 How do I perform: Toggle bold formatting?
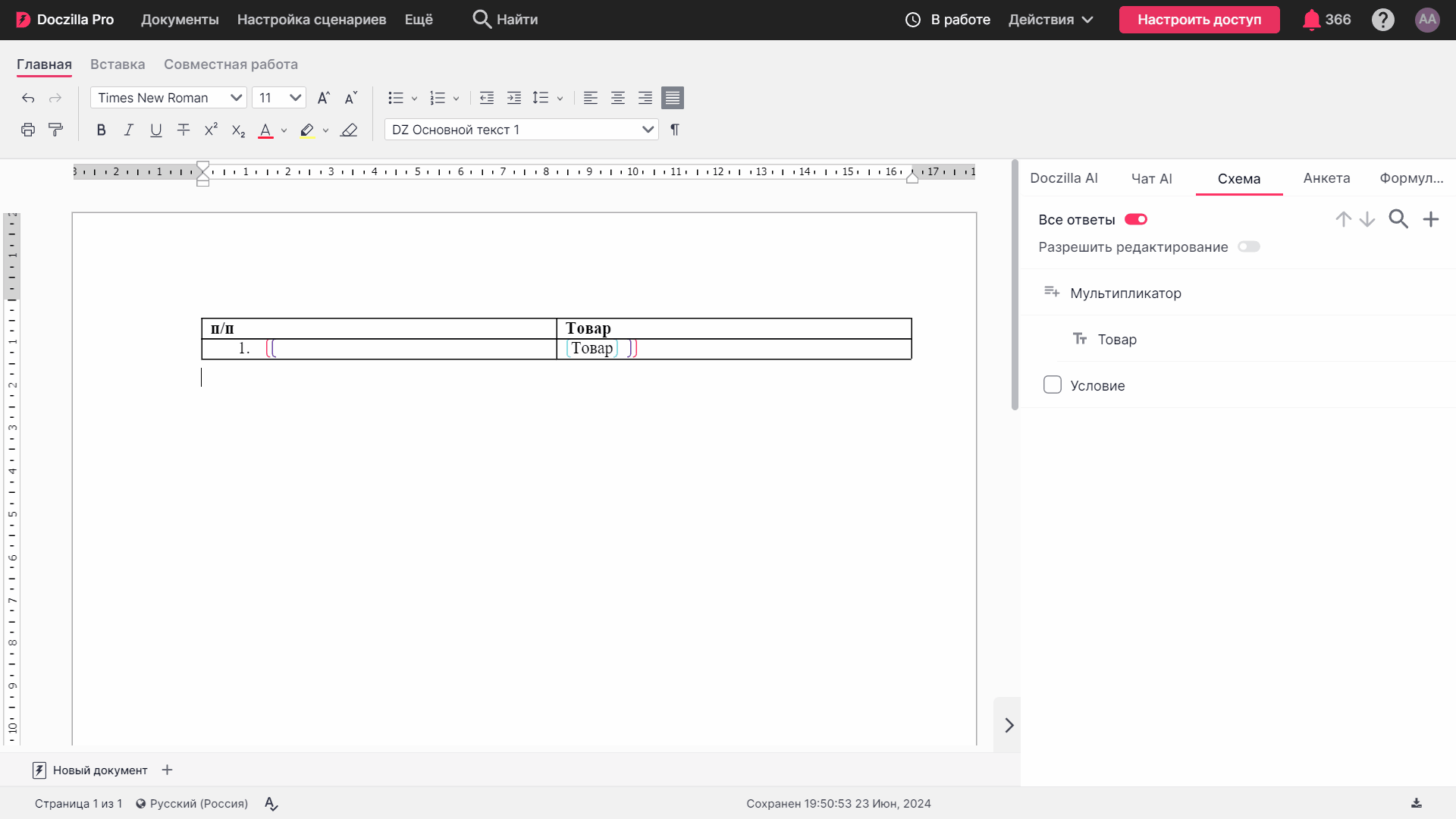[x=101, y=130]
